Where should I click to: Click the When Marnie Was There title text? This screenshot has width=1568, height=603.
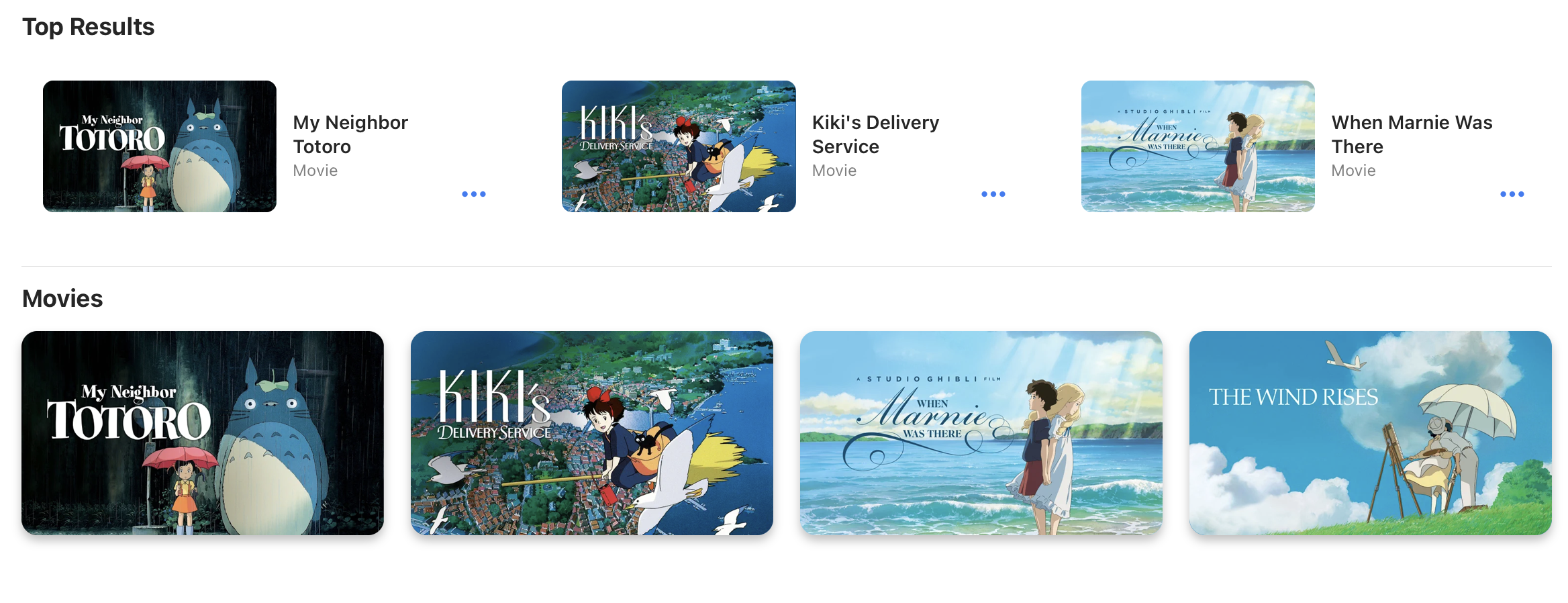1412,134
